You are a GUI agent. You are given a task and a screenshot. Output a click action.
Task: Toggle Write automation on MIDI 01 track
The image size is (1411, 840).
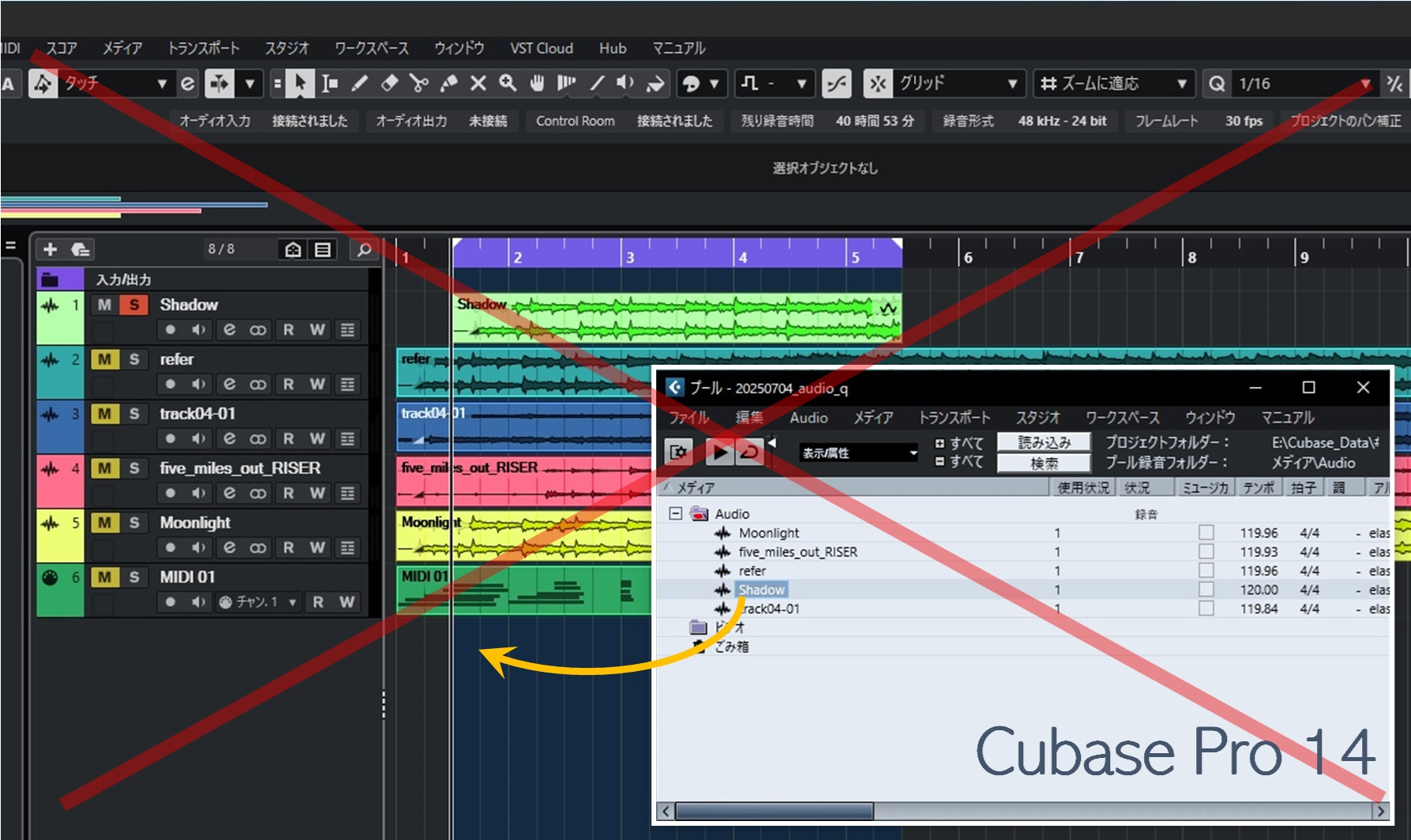(347, 602)
